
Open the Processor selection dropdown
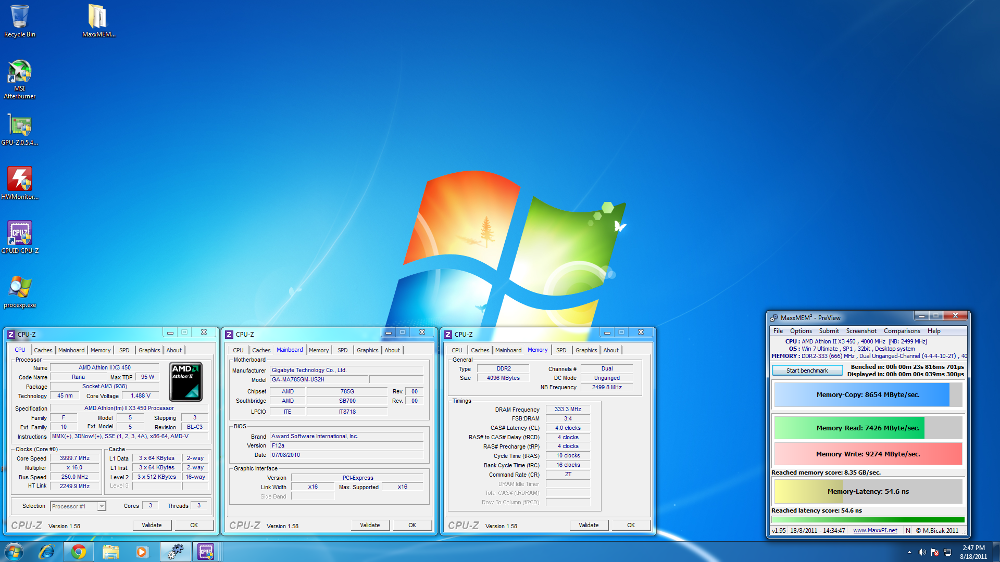click(78, 506)
